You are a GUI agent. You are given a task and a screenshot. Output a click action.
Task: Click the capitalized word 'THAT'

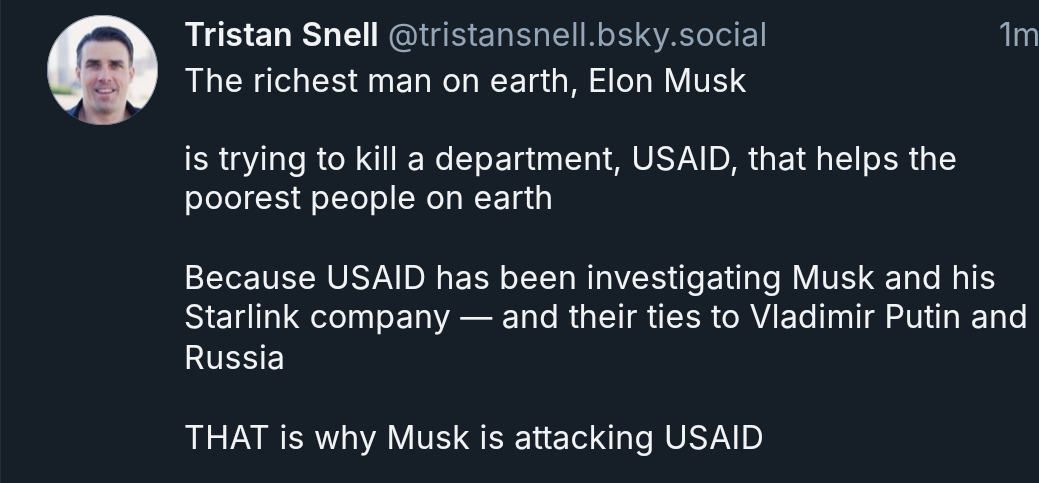[227, 438]
